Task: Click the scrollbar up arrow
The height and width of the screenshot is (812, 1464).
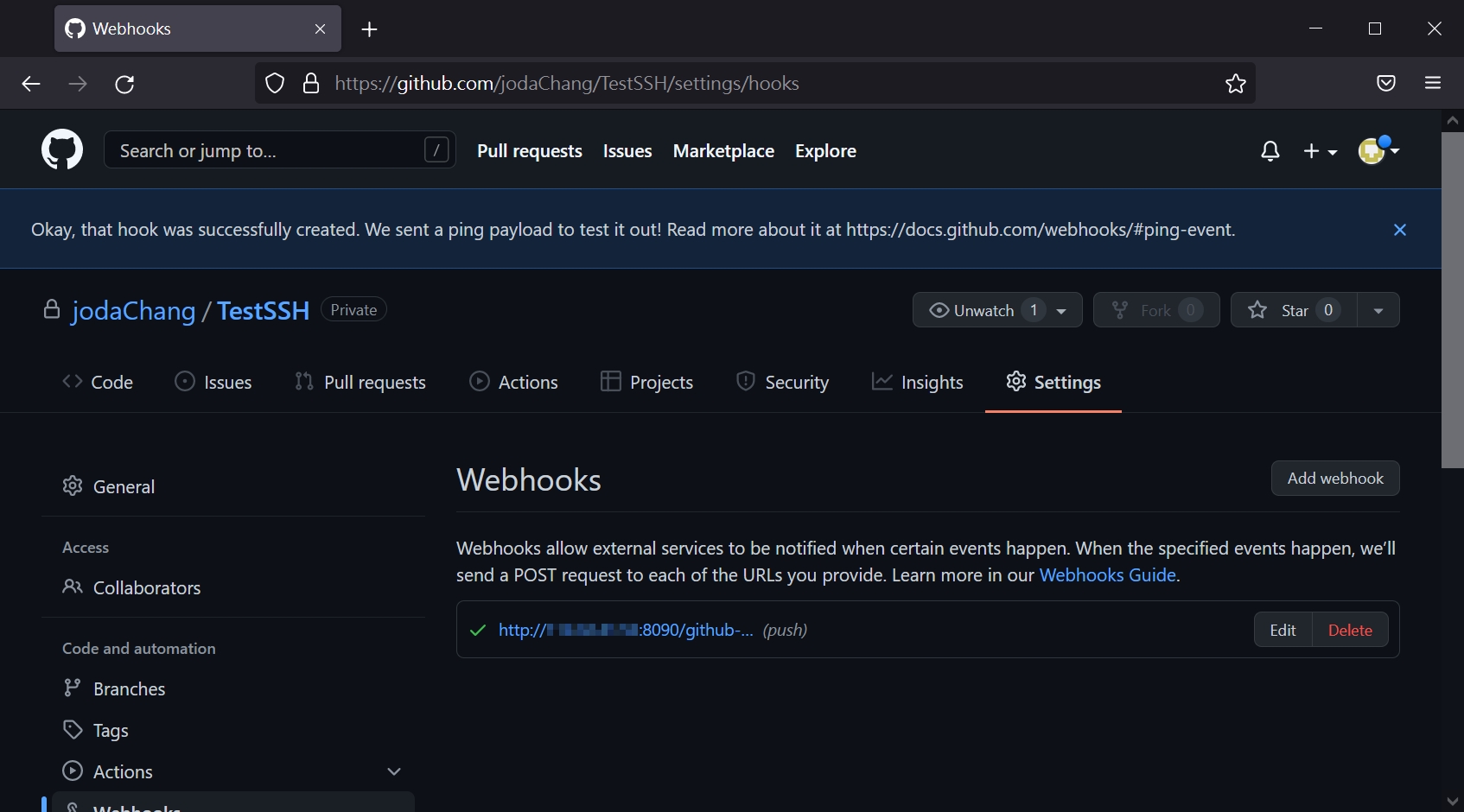Action: coord(1453,121)
